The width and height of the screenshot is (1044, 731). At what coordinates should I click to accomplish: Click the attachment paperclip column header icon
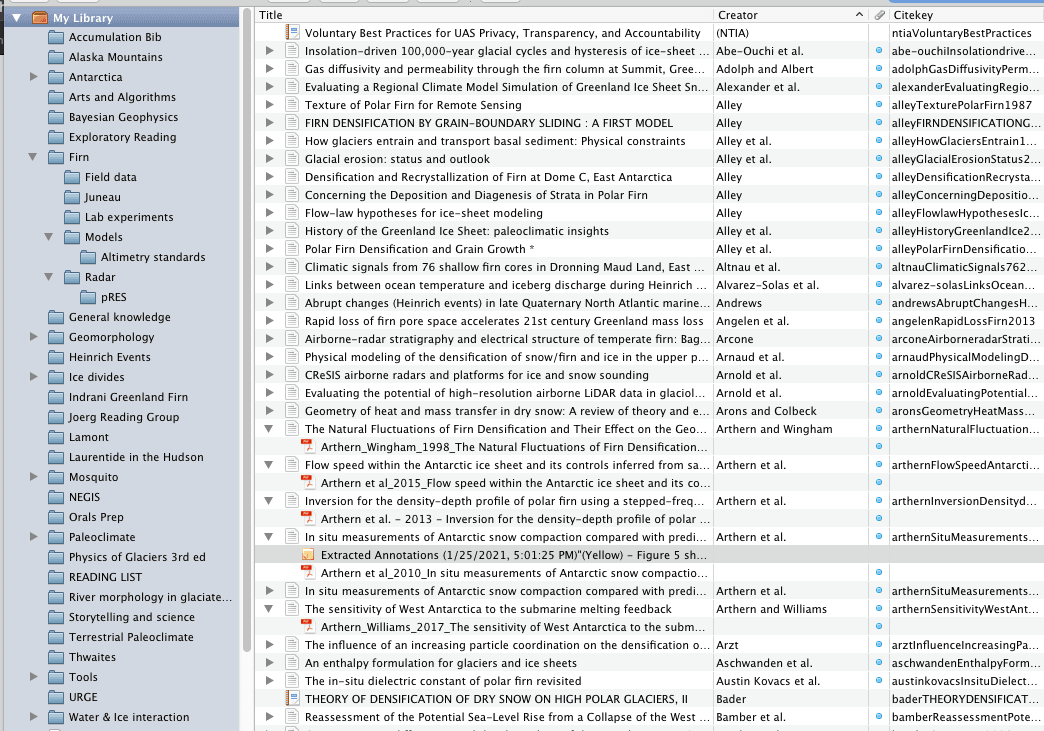click(879, 15)
